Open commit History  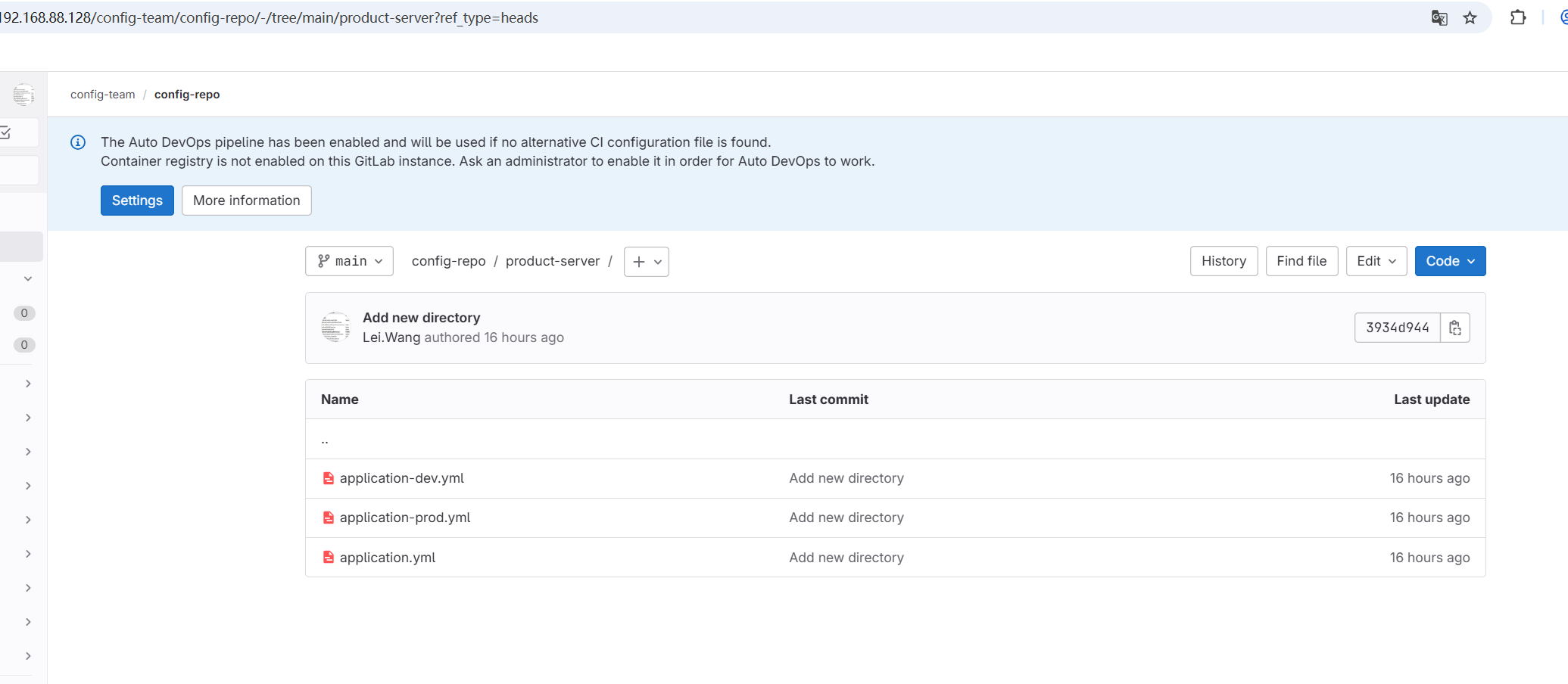pyautogui.click(x=1224, y=261)
